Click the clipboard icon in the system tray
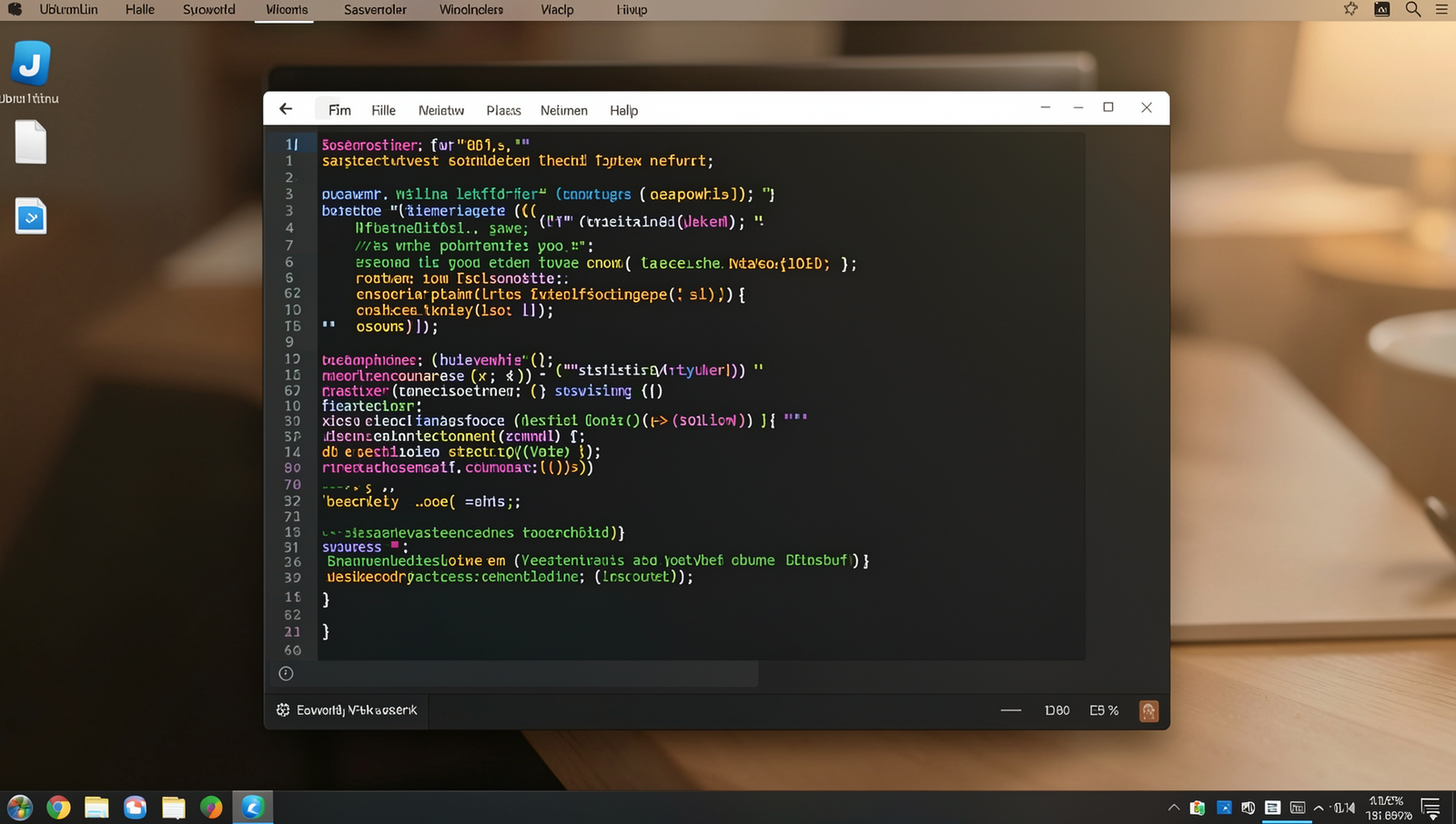This screenshot has height=824, width=1456. [1198, 808]
